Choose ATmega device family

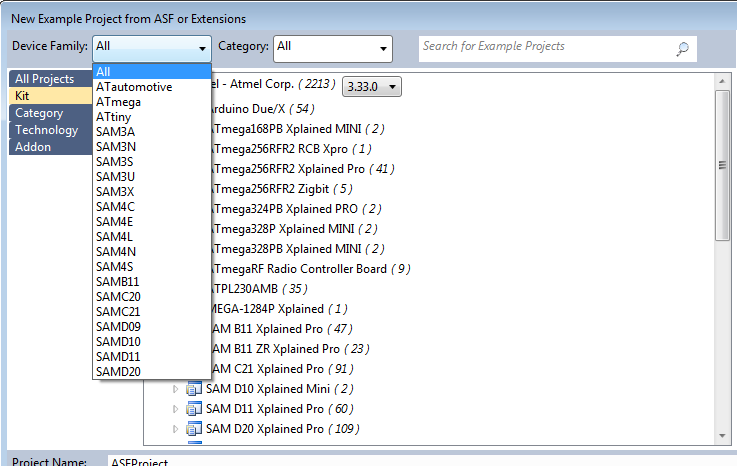click(x=152, y=102)
